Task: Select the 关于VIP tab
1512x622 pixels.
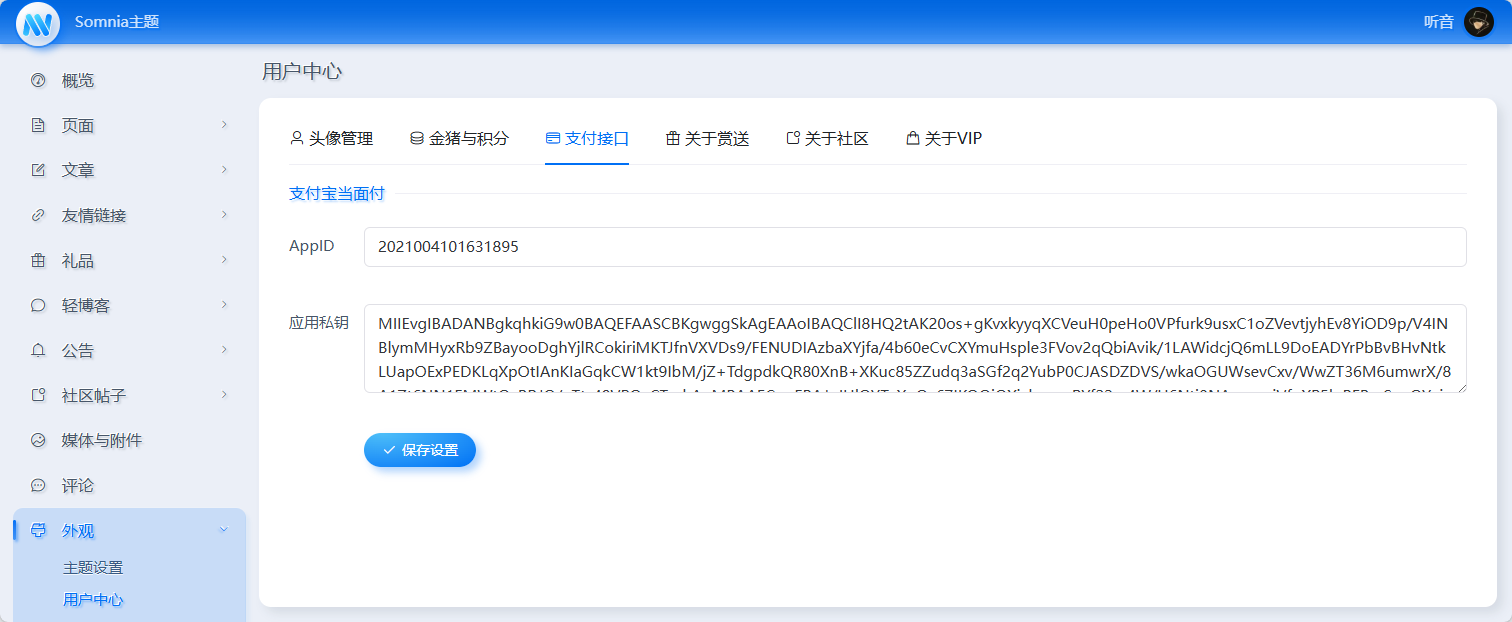Action: (x=943, y=139)
